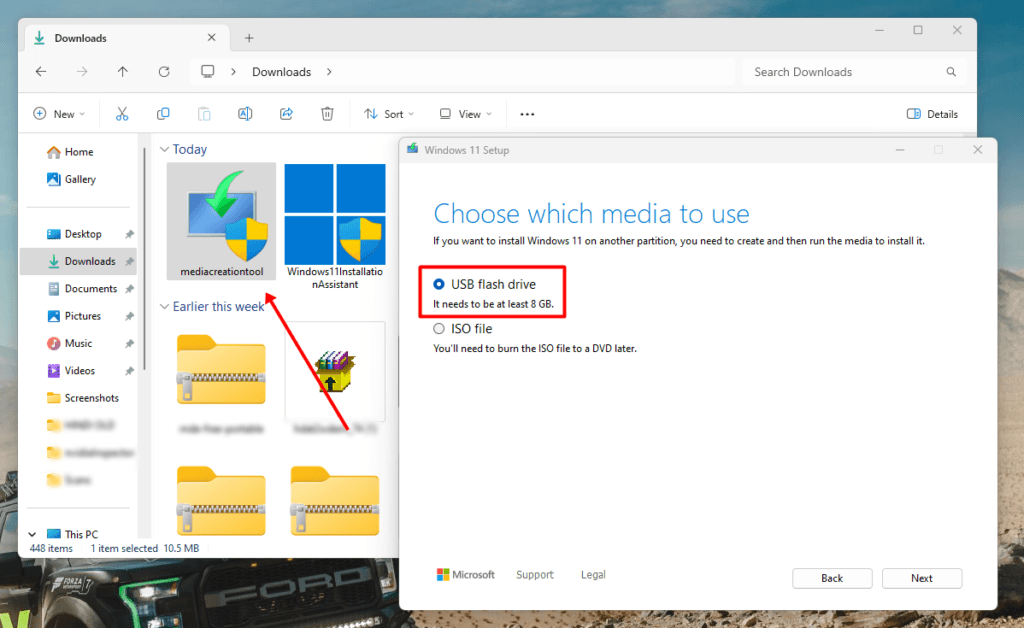Click the pin icon beside Pictures
Viewport: 1024px width, 628px height.
(x=129, y=316)
